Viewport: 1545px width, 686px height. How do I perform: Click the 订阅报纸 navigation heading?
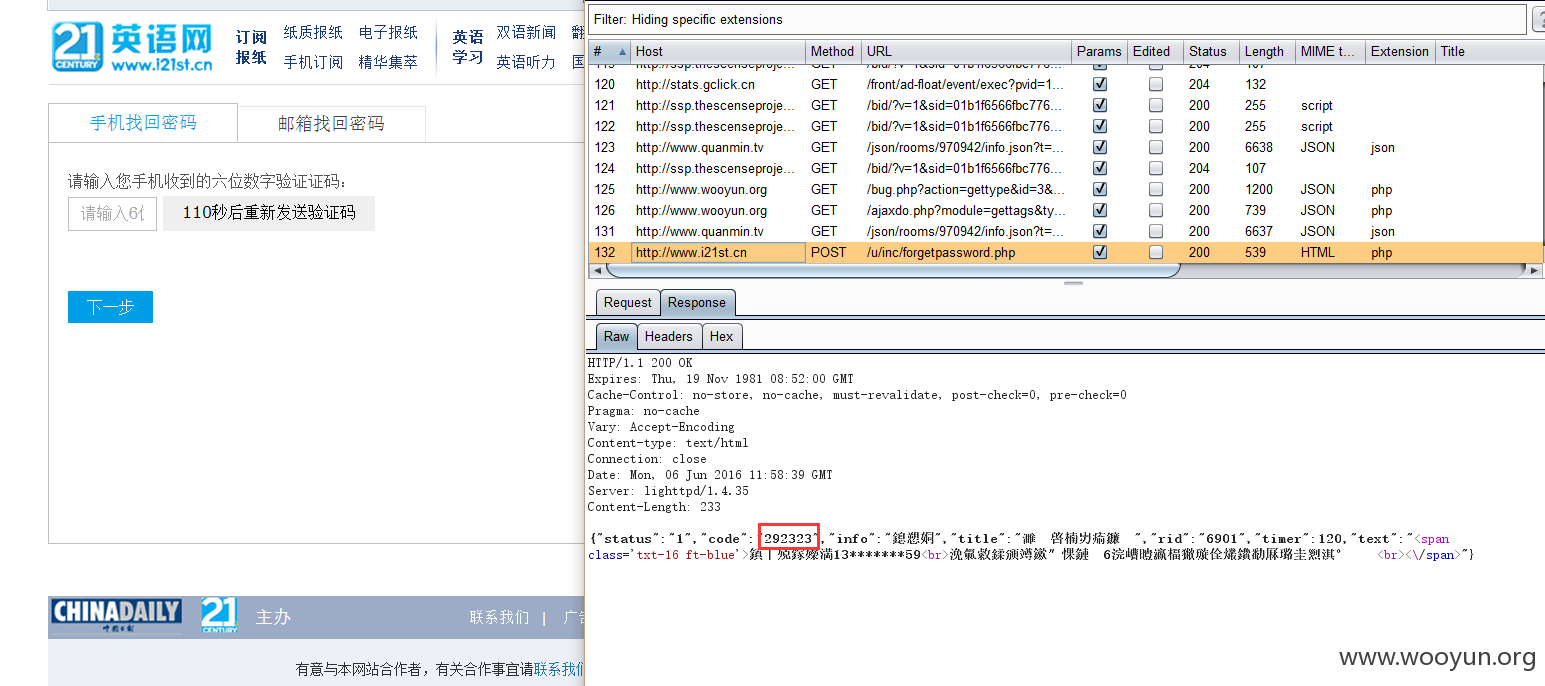point(251,47)
